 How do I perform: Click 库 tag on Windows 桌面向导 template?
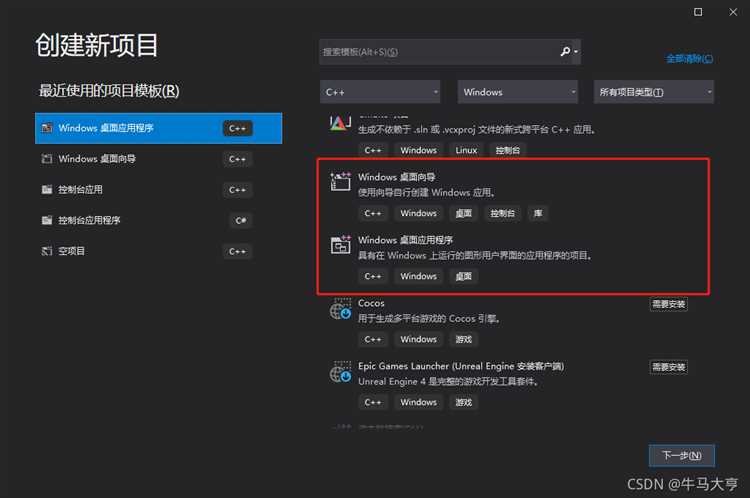coord(538,213)
